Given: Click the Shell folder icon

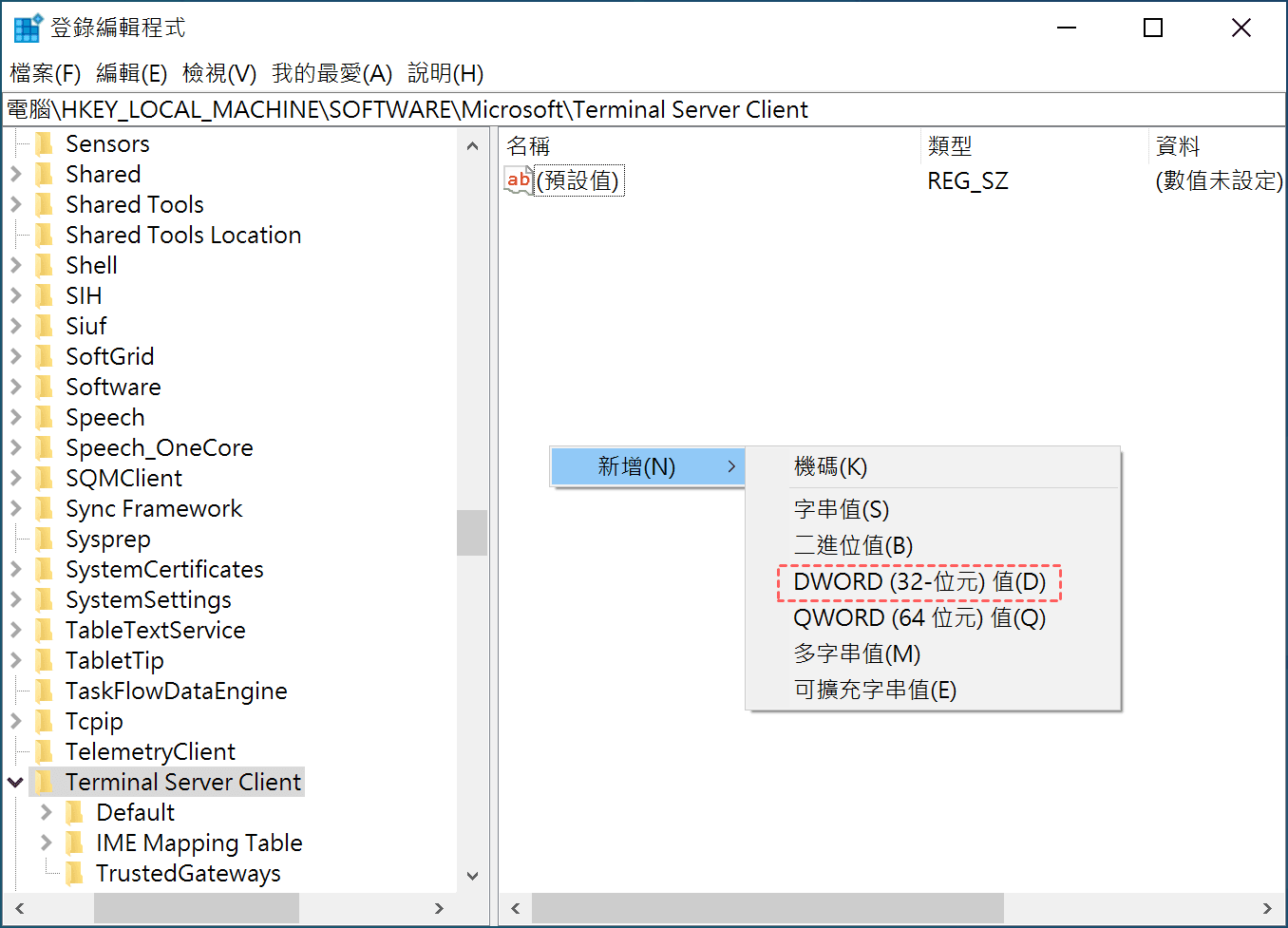Looking at the screenshot, I should (44, 266).
